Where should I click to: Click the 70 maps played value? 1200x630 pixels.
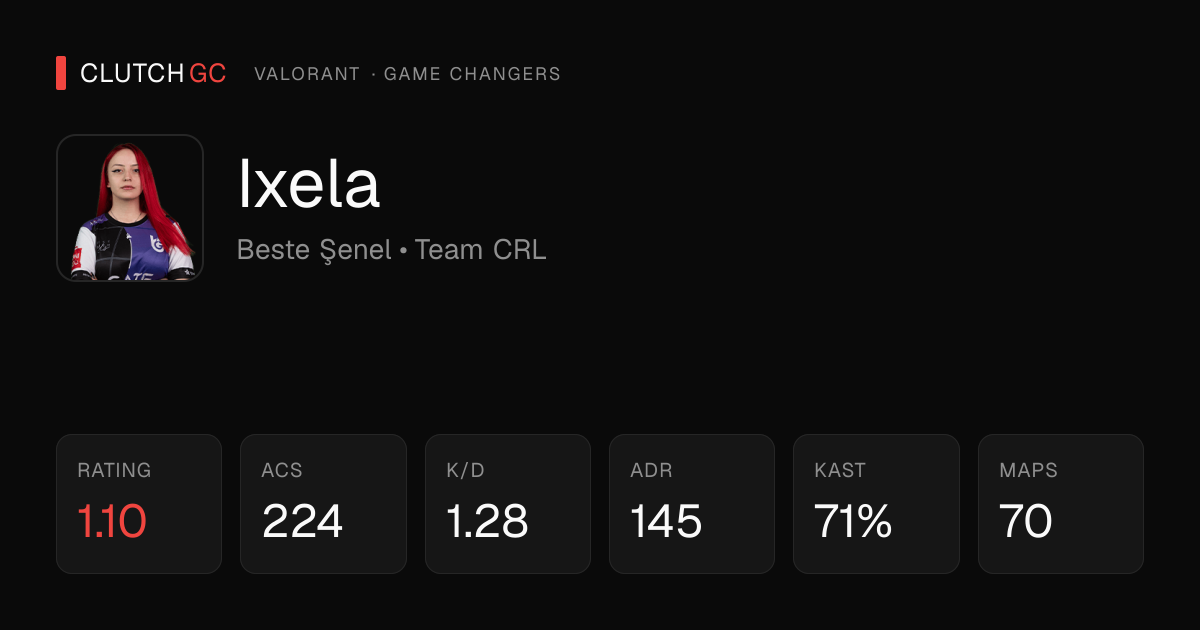pyautogui.click(x=1026, y=521)
